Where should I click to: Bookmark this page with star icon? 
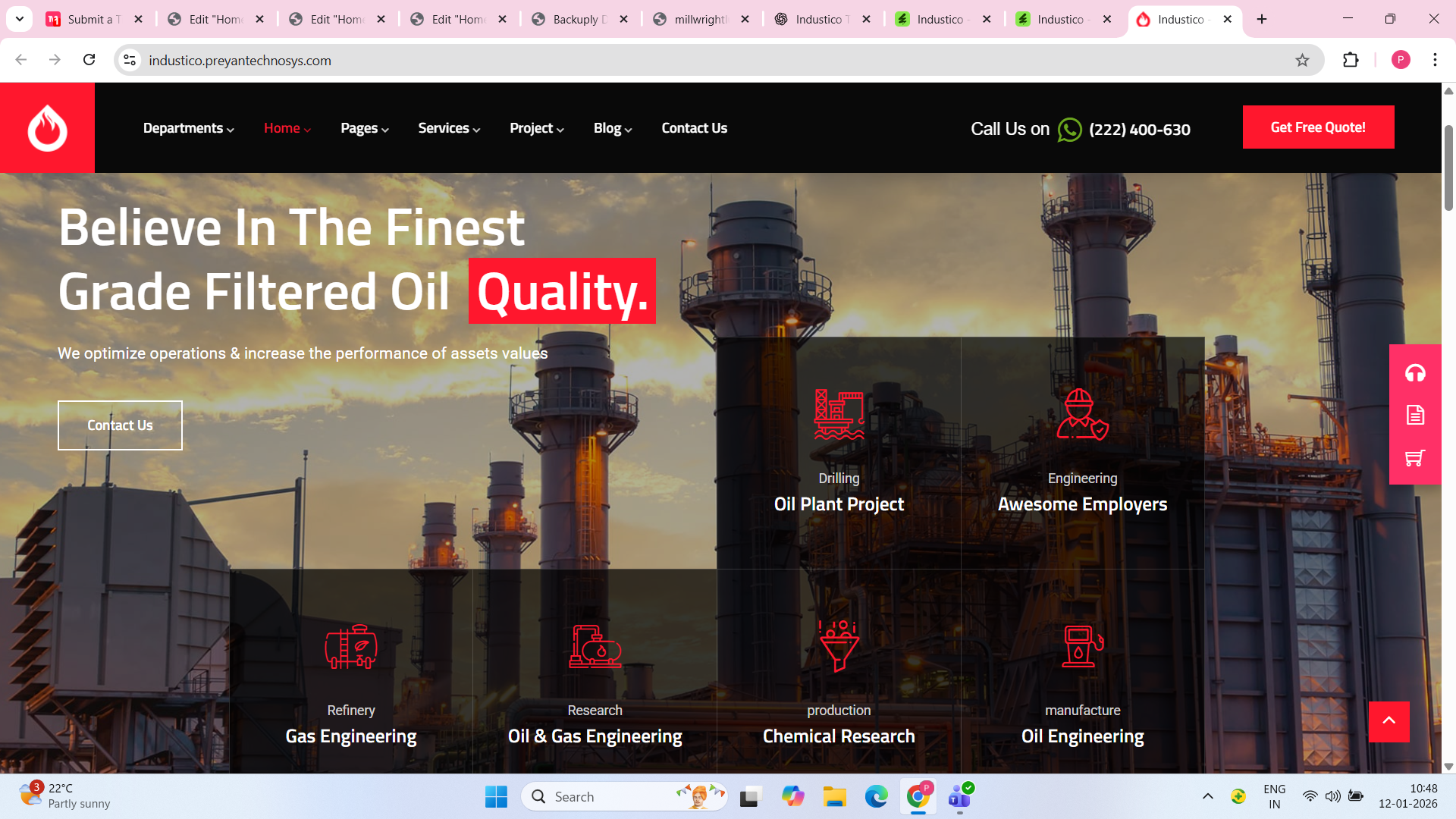tap(1302, 60)
